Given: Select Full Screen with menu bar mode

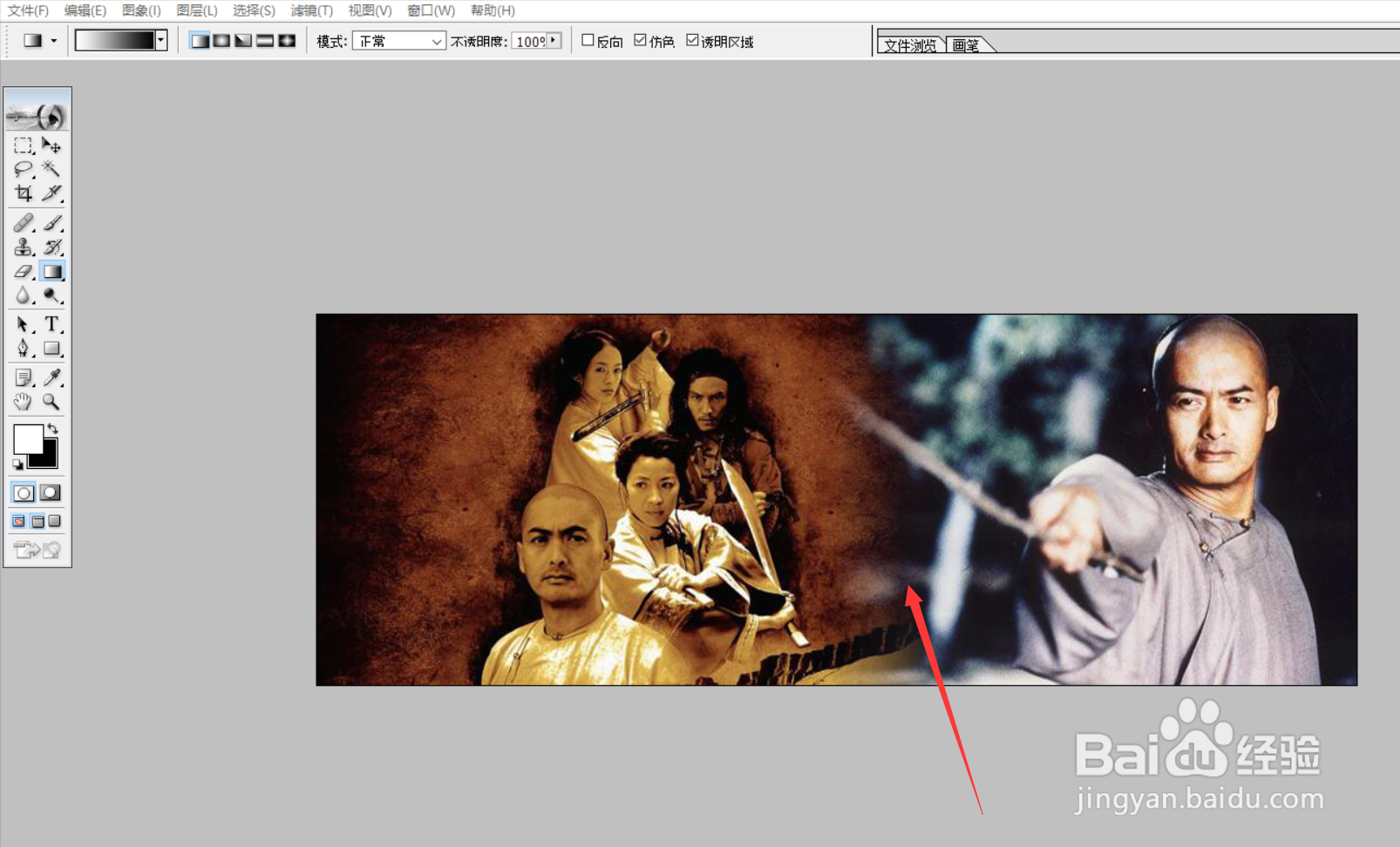Looking at the screenshot, I should pyautogui.click(x=37, y=521).
